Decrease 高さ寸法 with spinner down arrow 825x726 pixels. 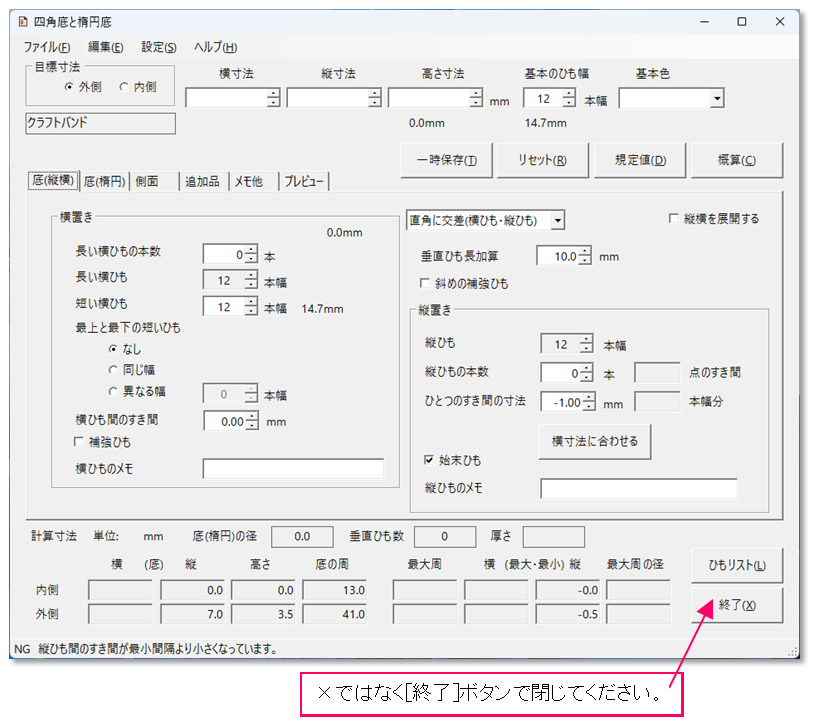(x=476, y=103)
